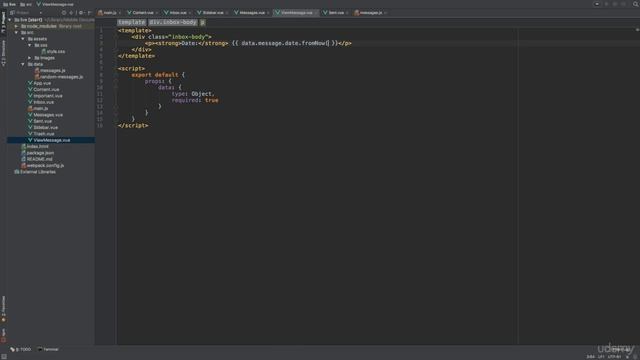Image resolution: width=640 pixels, height=360 pixels.
Task: Expand the node_modules folder
Action: click(16, 26)
